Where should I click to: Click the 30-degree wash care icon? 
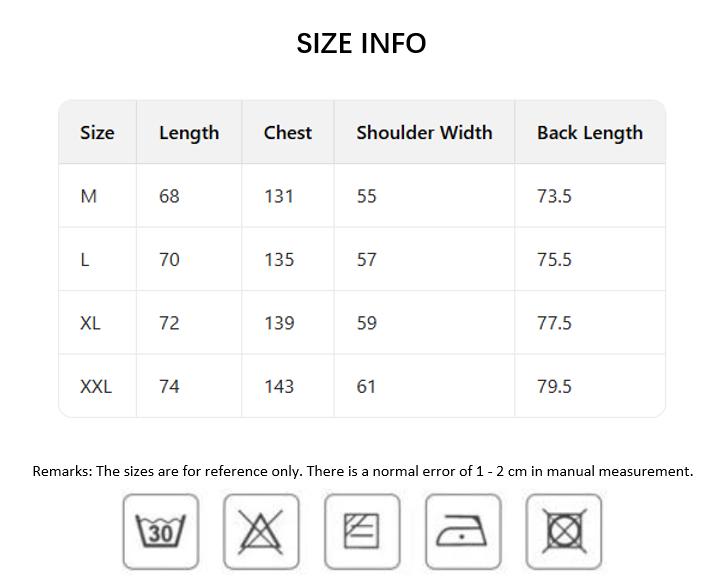tap(160, 531)
